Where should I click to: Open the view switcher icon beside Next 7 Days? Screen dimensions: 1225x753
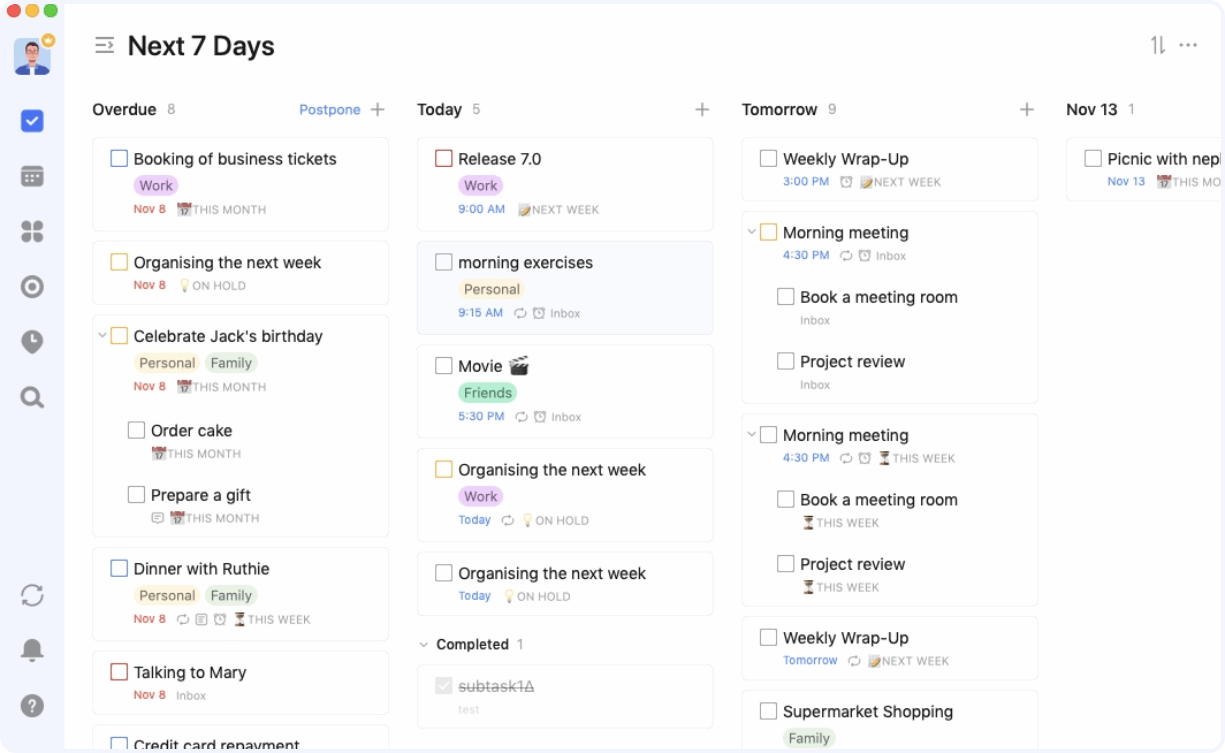(x=104, y=45)
